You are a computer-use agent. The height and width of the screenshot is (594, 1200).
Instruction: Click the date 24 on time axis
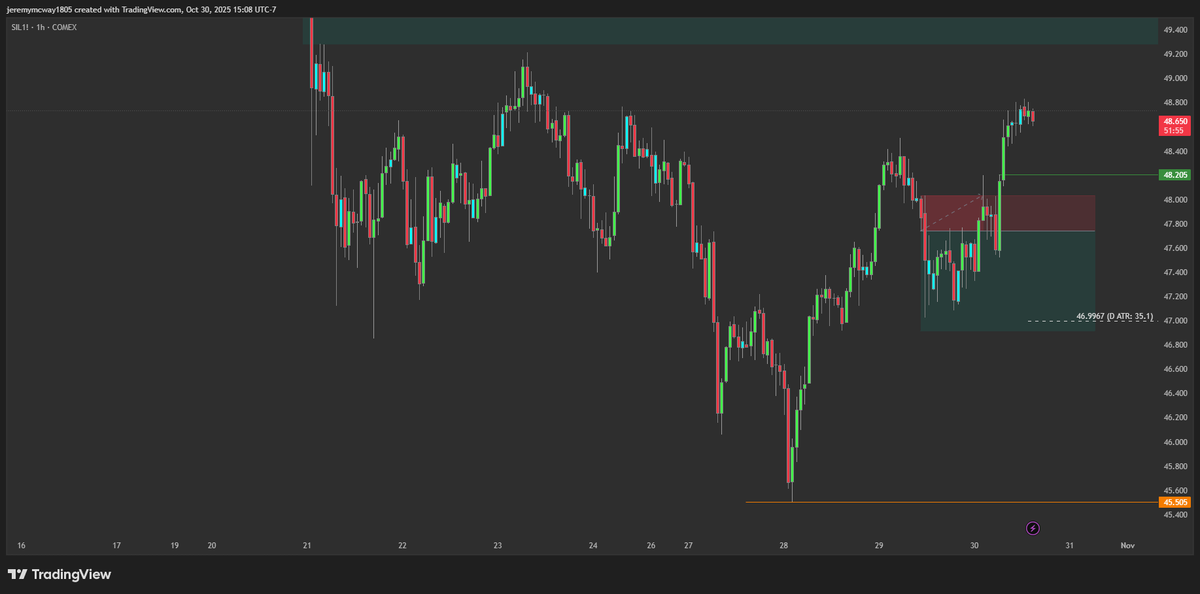pyautogui.click(x=593, y=546)
